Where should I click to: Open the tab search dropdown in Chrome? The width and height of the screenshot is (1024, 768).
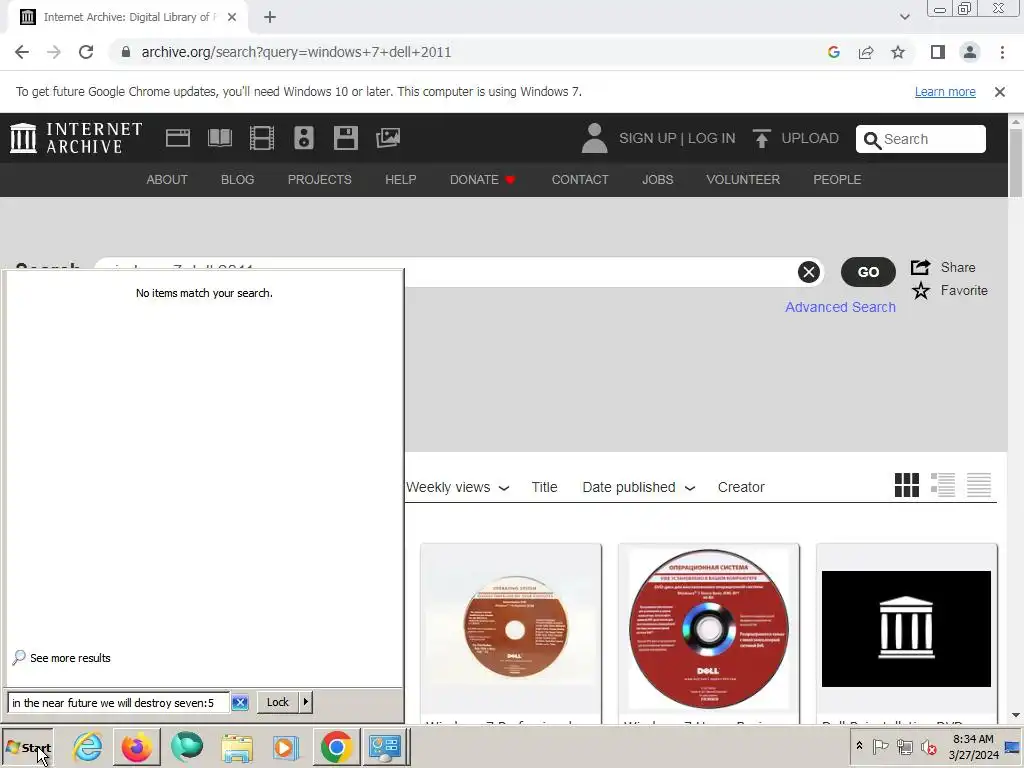pos(904,17)
